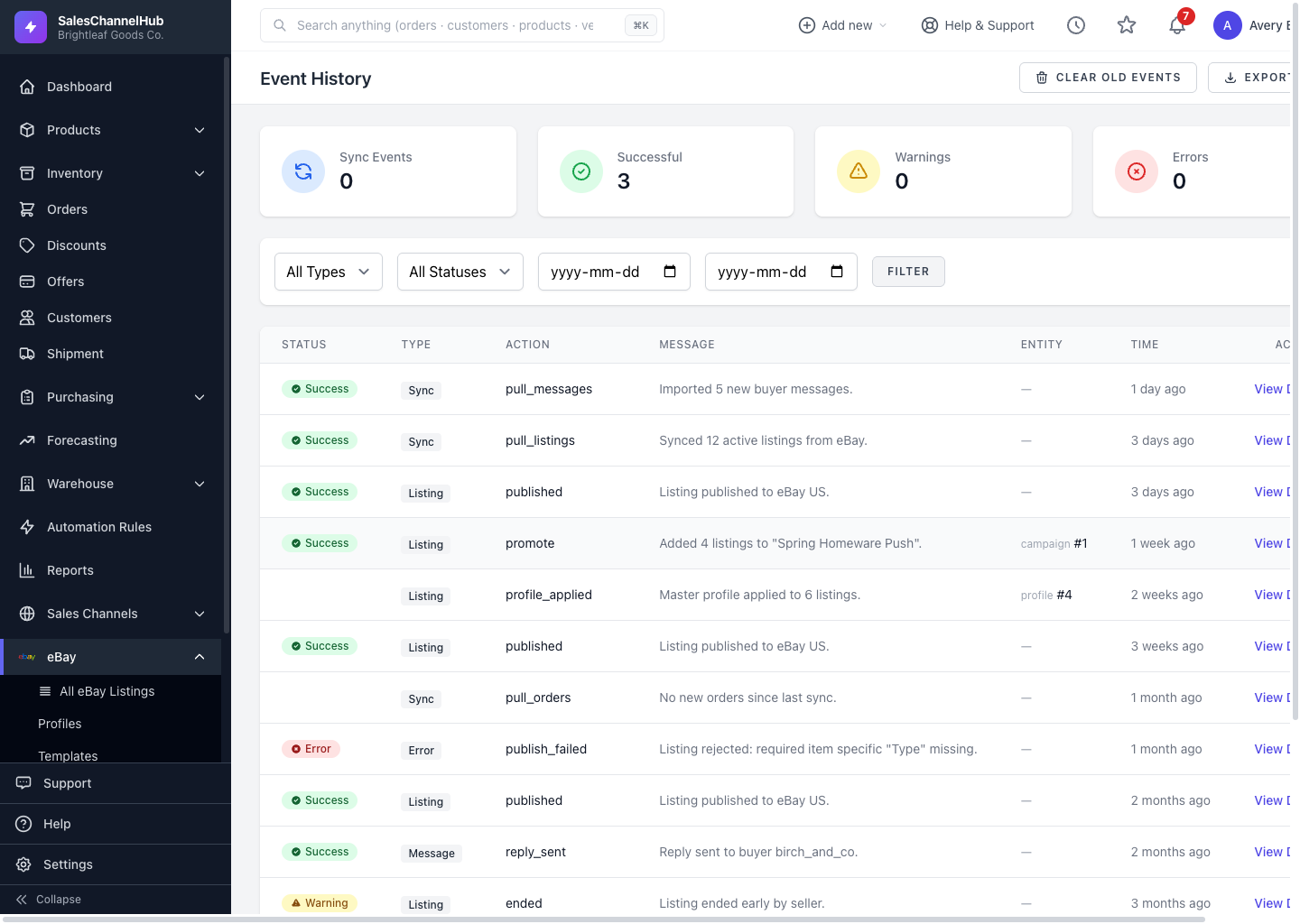Click the Error status badge
Screen dimensions: 1300x924
pos(311,749)
